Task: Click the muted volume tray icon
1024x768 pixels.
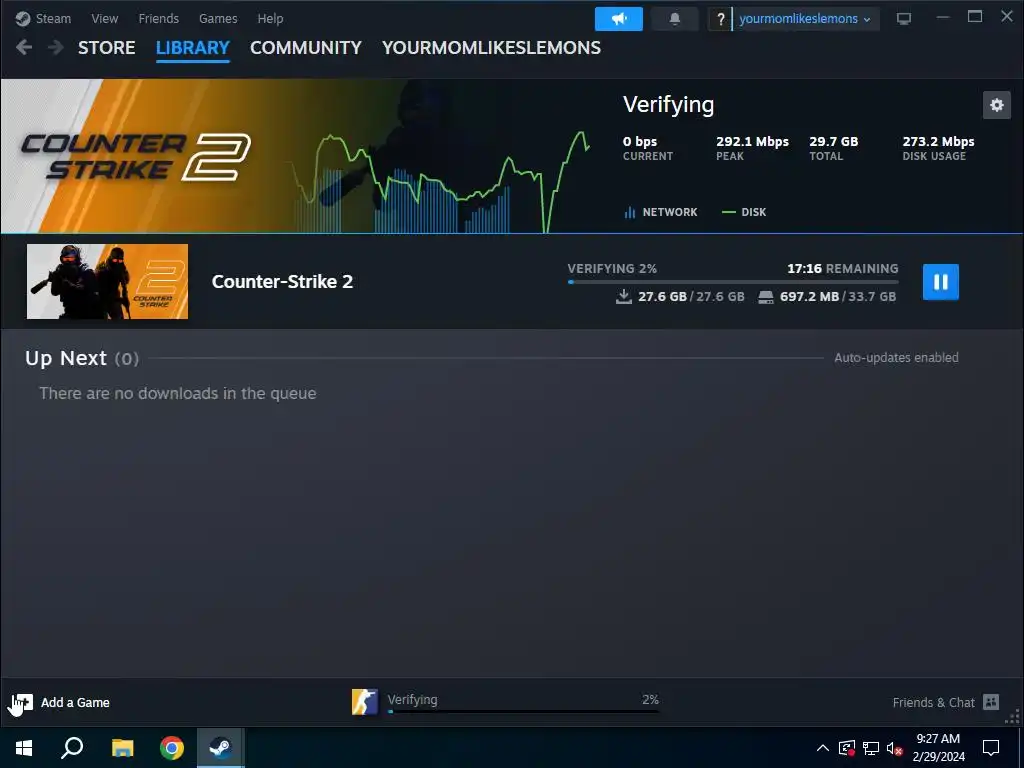Action: [x=894, y=748]
